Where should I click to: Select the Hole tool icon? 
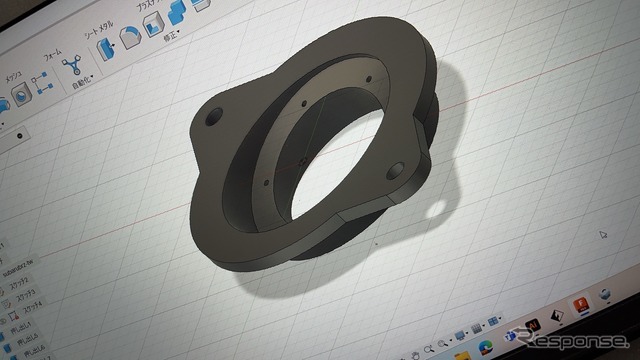[21, 95]
